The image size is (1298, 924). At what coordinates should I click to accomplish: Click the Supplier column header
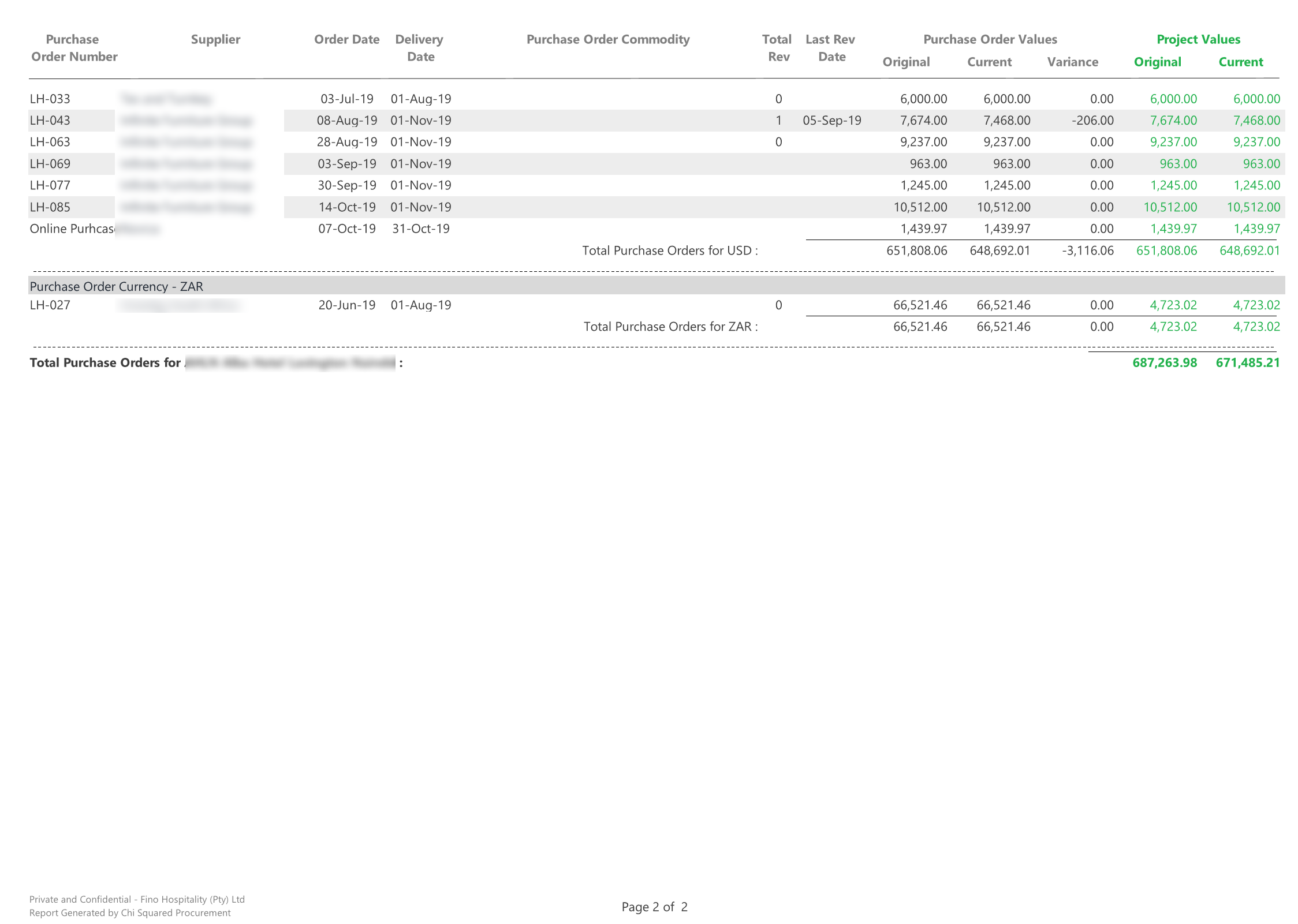(x=215, y=39)
